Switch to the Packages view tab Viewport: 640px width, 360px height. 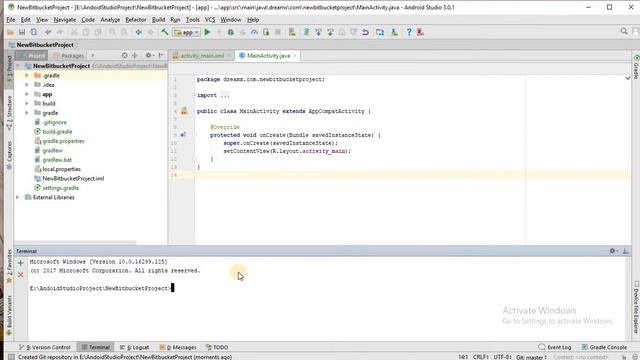(x=68, y=56)
